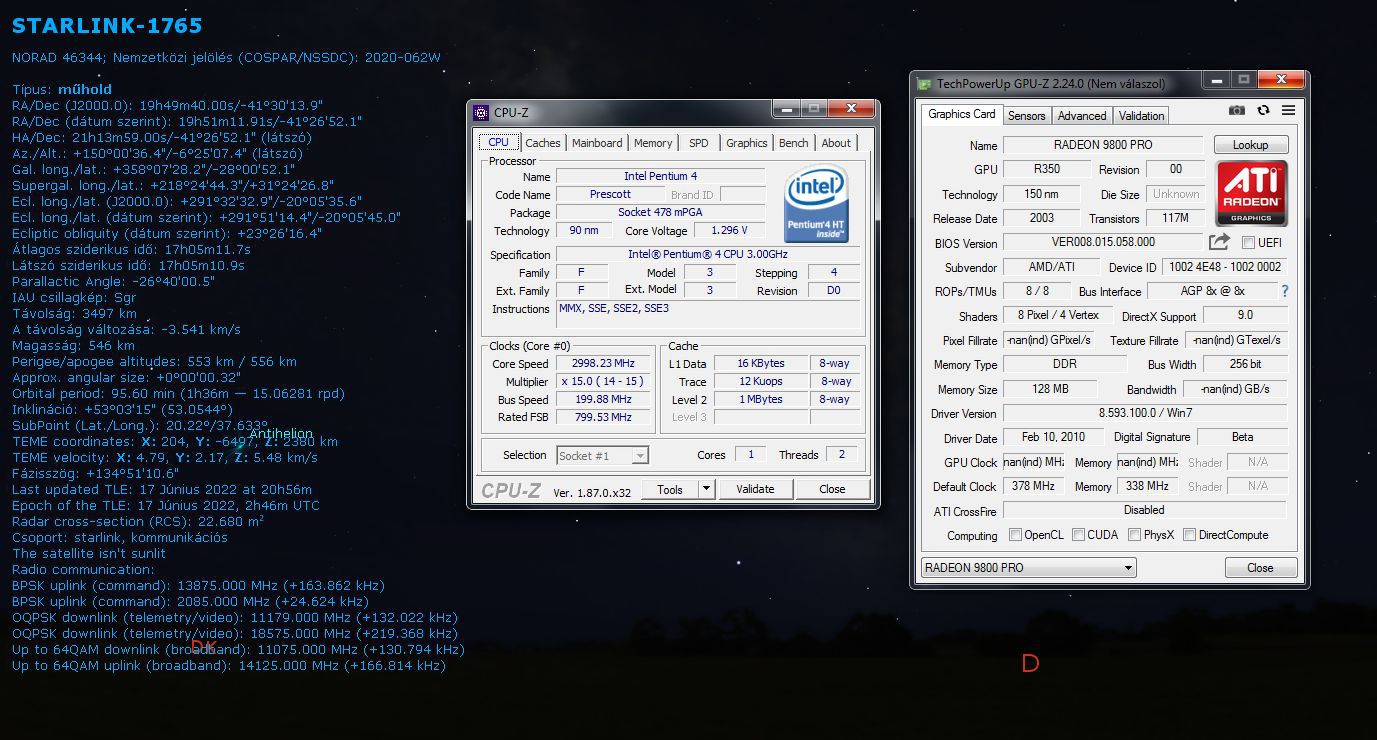This screenshot has height=740, width=1377.
Task: Click the Bus Interface question mark icon
Action: pos(1285,291)
